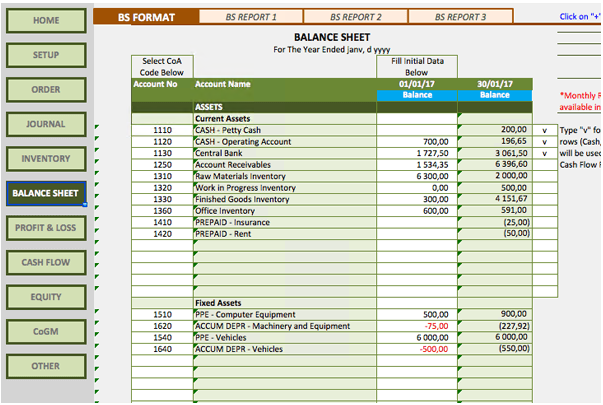Select the blue Balance header under 01/01/17
This screenshot has height=405, width=603.
tap(416, 96)
